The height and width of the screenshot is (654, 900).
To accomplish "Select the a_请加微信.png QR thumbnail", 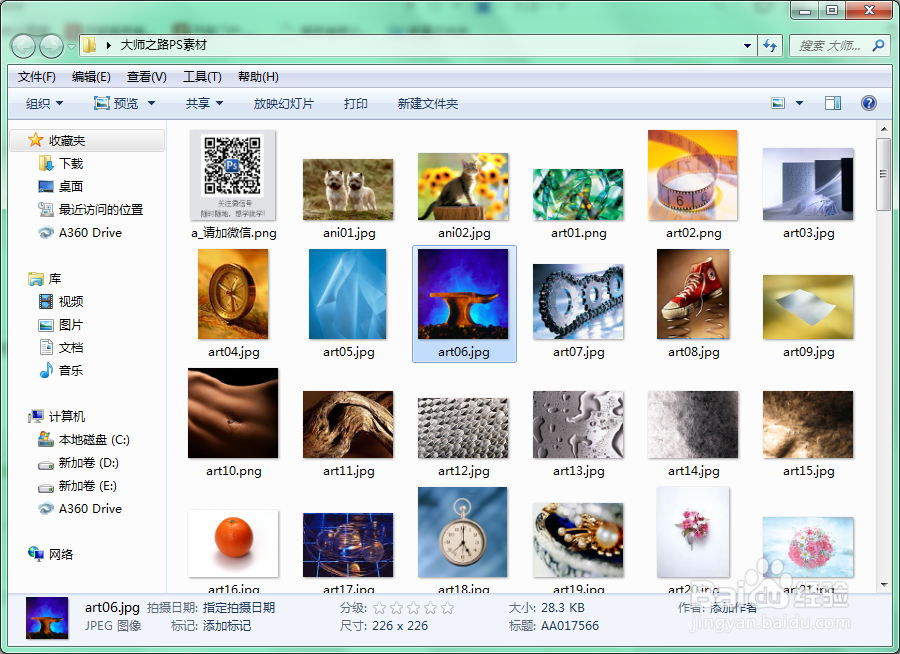I will (x=233, y=175).
